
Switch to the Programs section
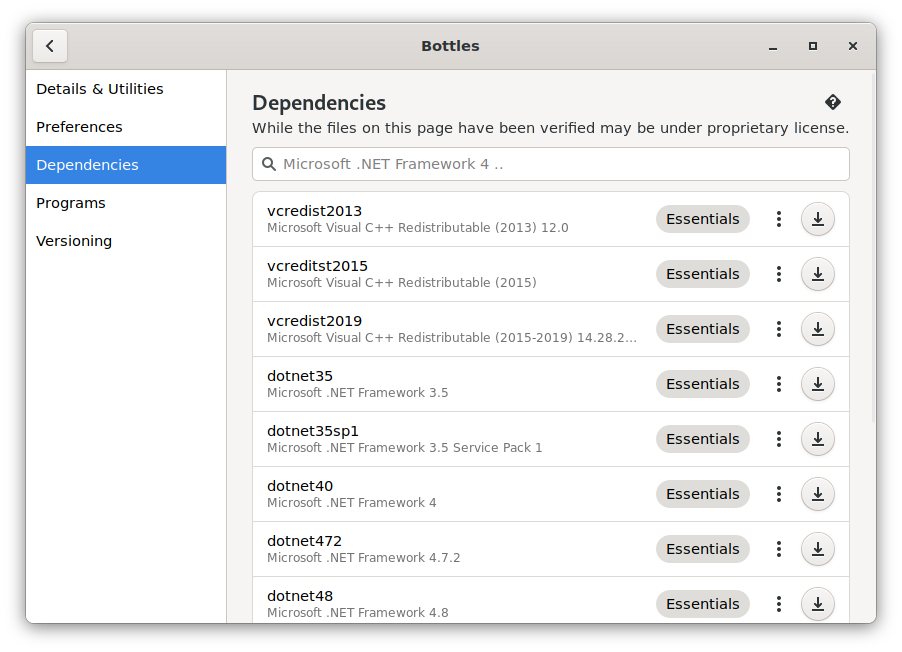pyautogui.click(x=71, y=202)
